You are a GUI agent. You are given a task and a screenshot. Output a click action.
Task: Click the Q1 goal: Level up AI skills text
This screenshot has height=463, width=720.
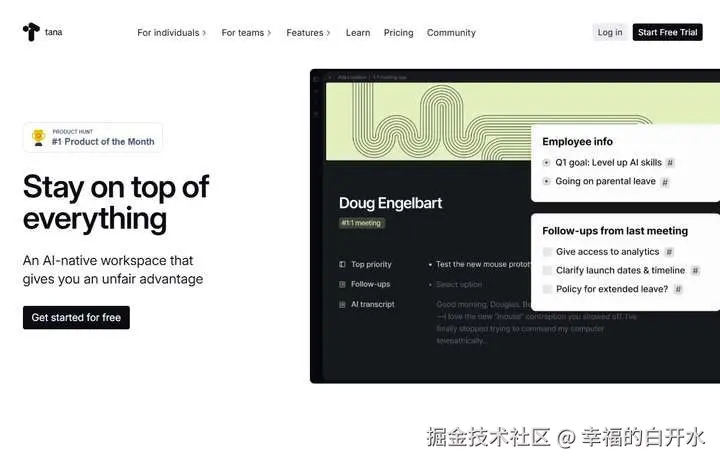point(608,162)
